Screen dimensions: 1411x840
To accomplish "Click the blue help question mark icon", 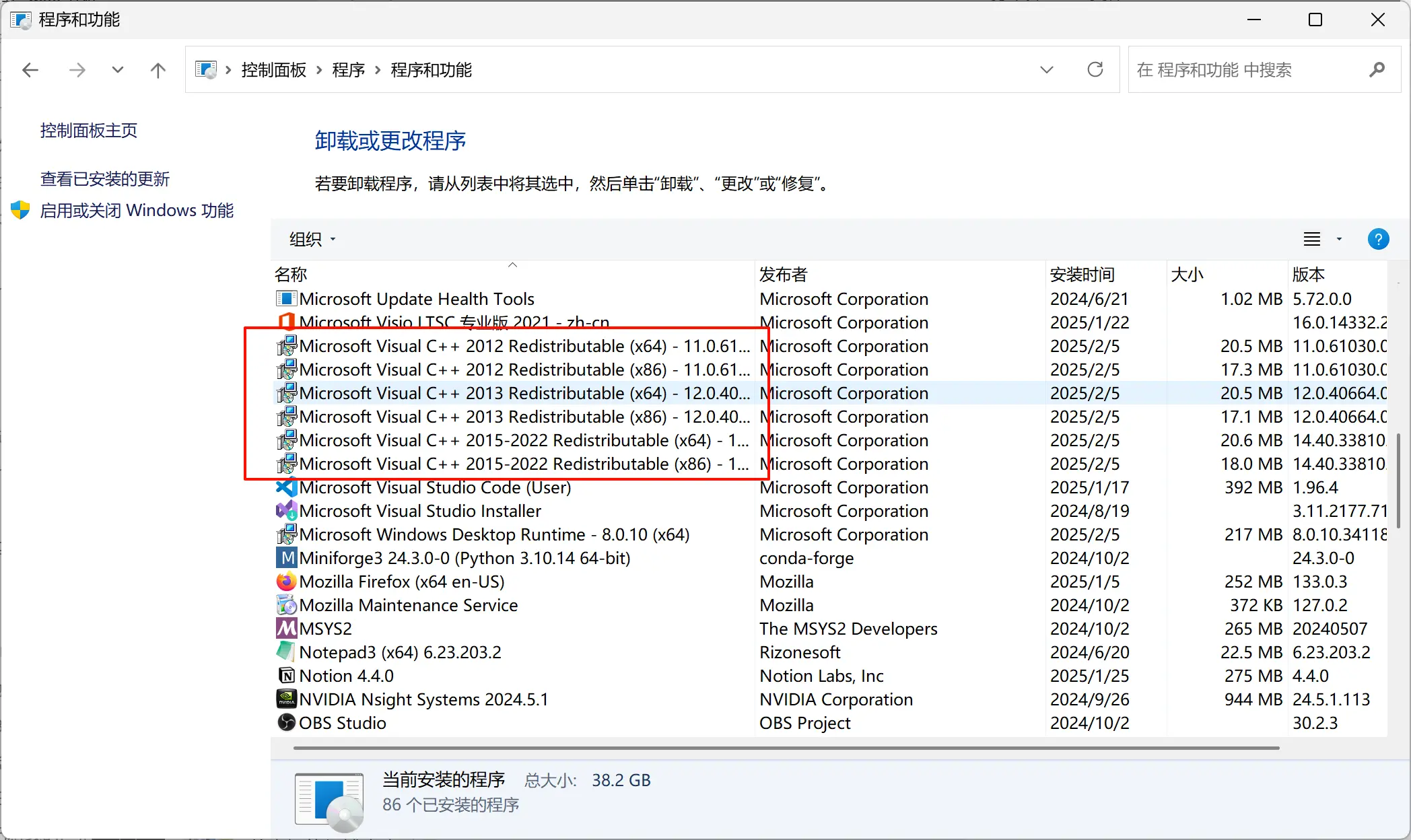I will coord(1378,239).
